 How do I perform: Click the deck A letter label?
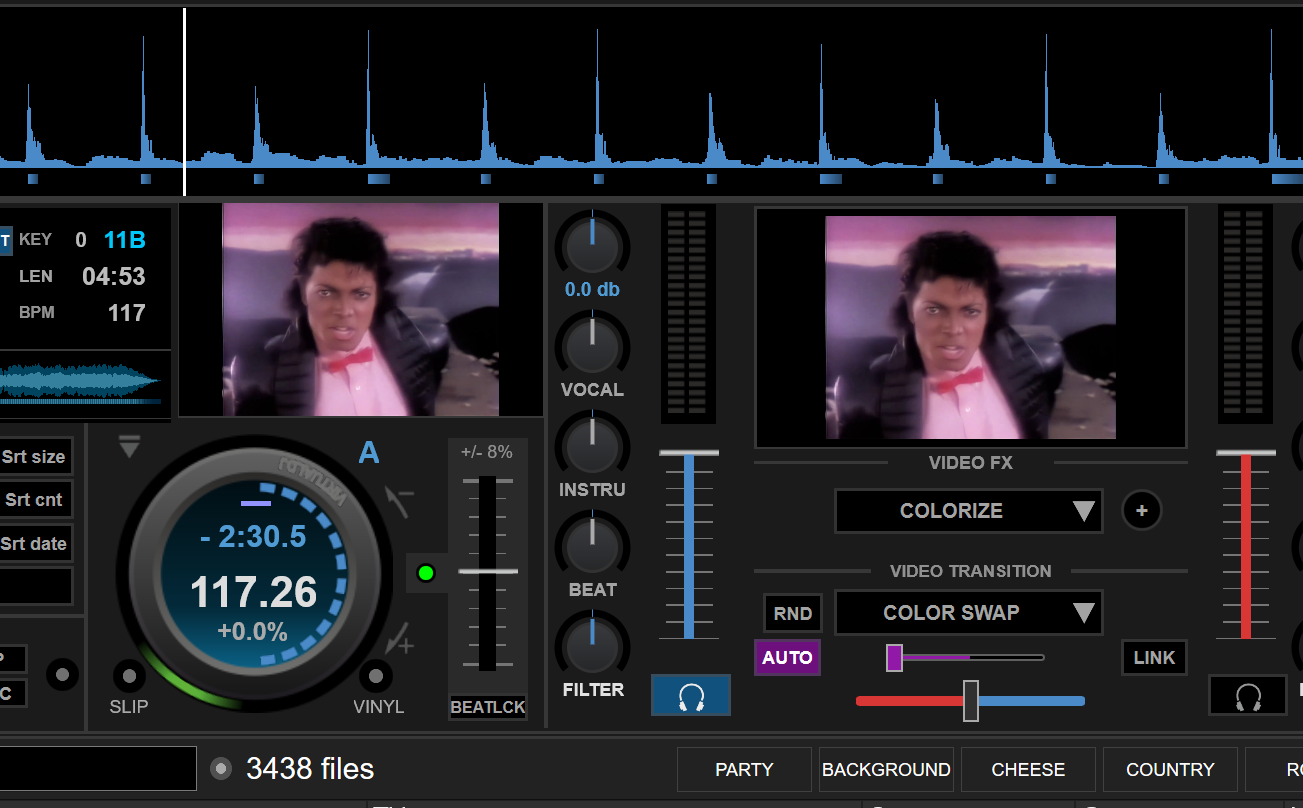coord(369,453)
